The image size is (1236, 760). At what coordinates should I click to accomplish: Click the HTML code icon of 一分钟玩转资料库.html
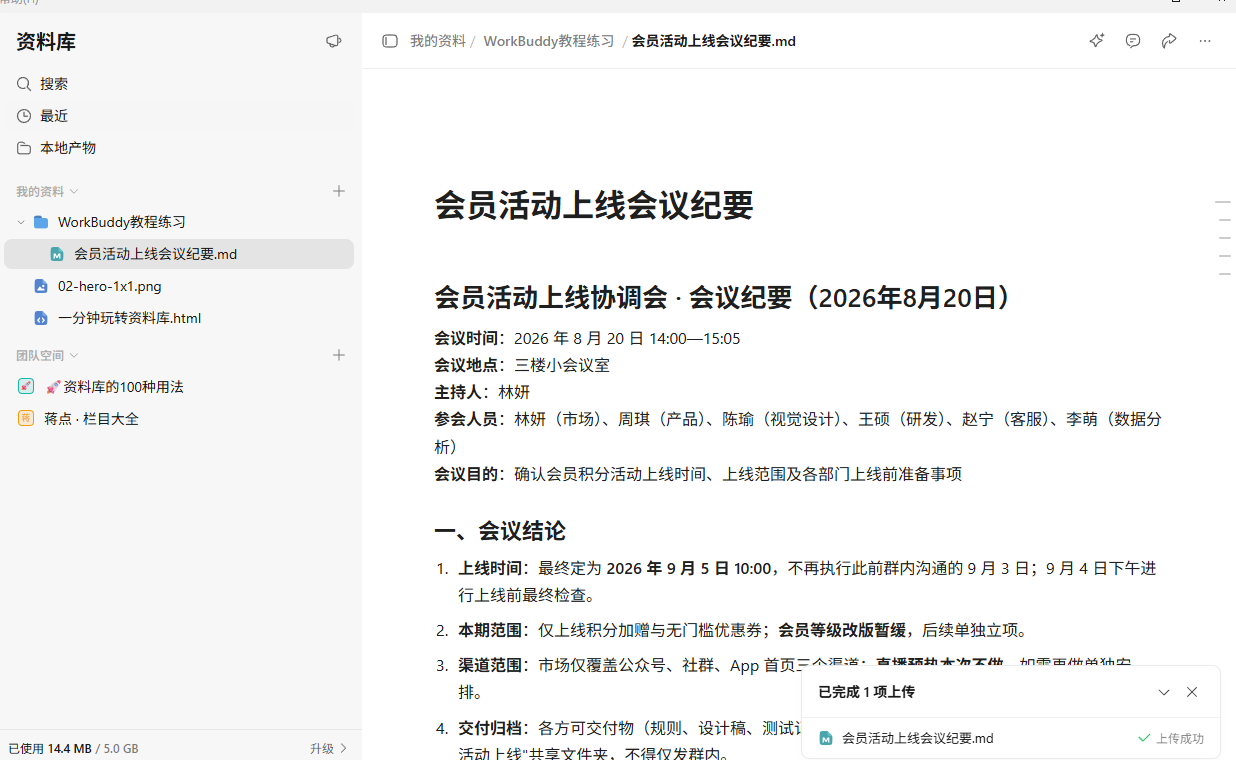41,318
